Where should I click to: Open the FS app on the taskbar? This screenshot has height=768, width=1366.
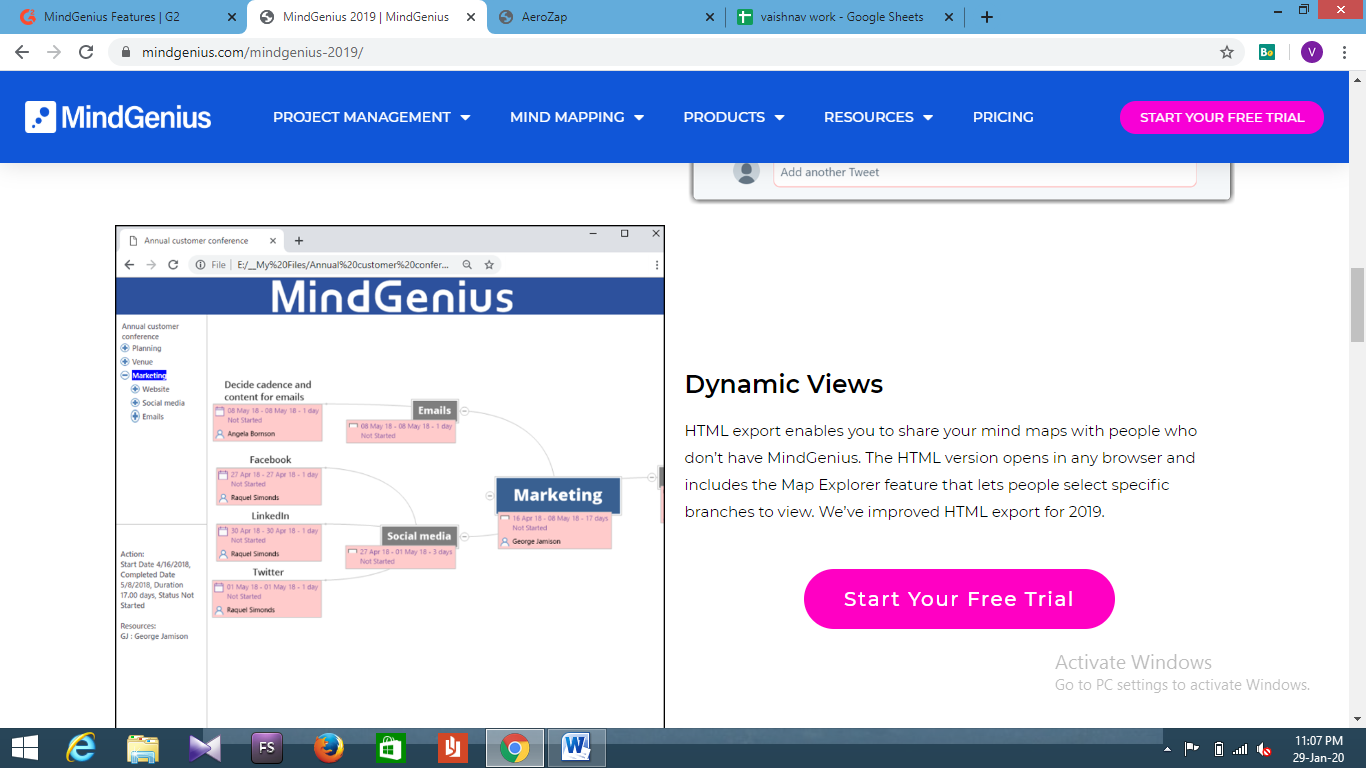267,747
